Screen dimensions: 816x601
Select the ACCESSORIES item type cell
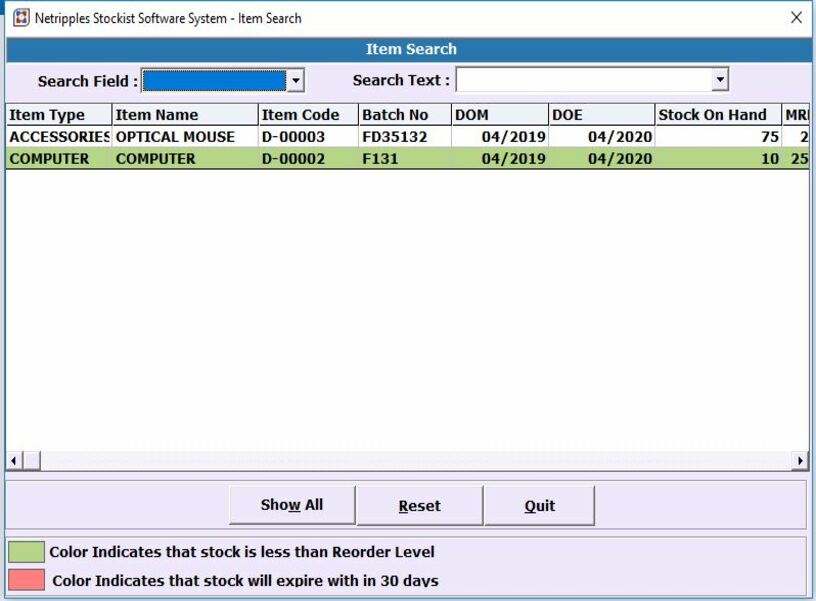coord(59,137)
